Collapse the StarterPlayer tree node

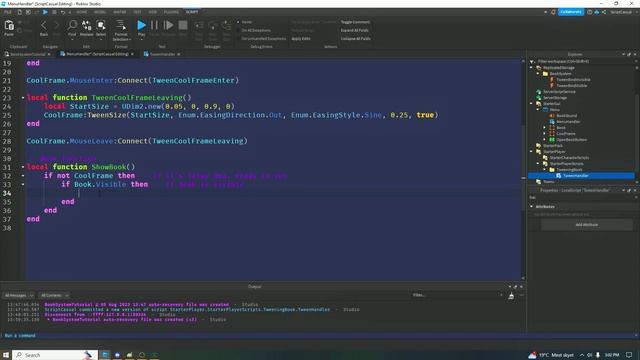pos(532,151)
